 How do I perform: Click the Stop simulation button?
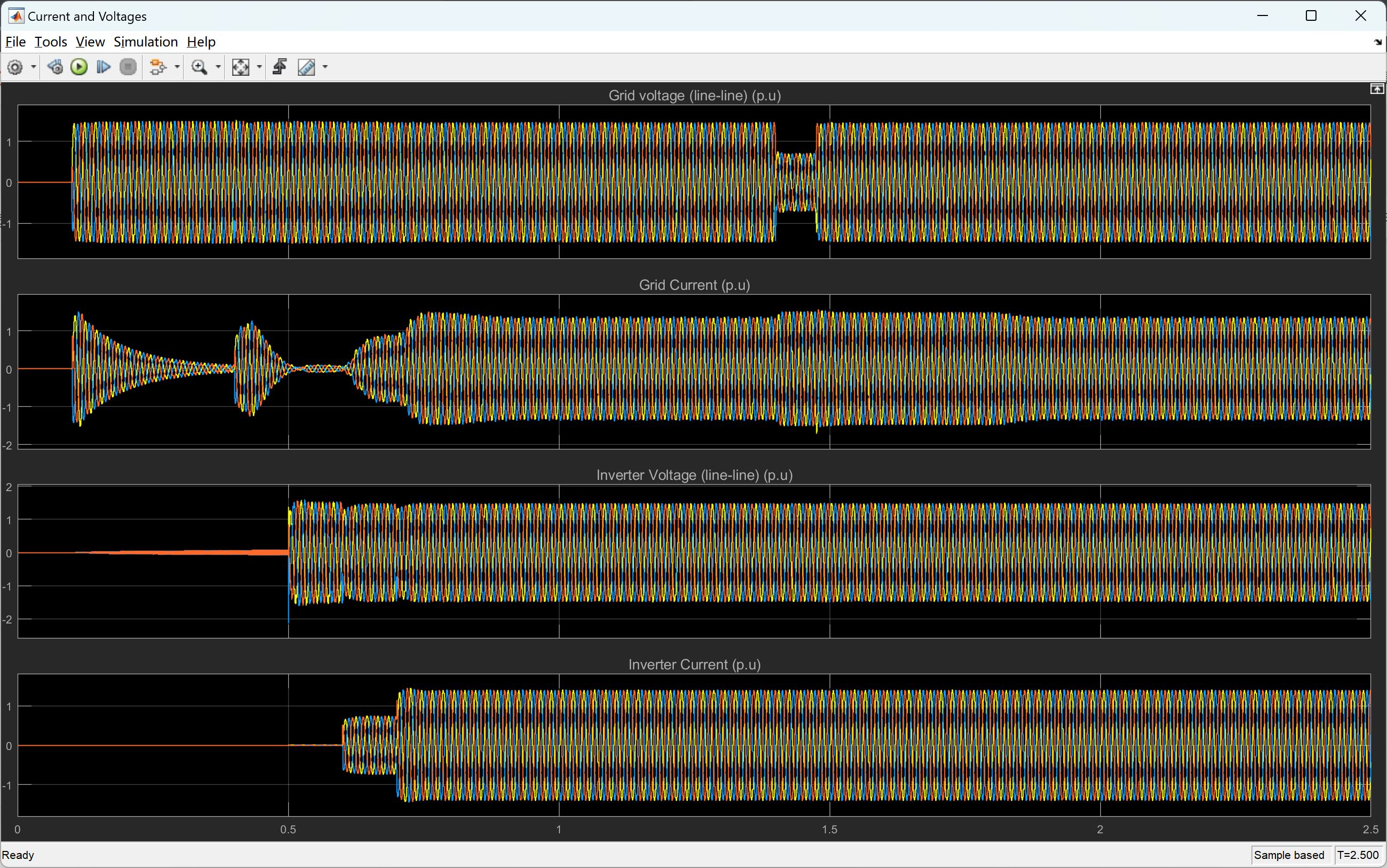128,67
